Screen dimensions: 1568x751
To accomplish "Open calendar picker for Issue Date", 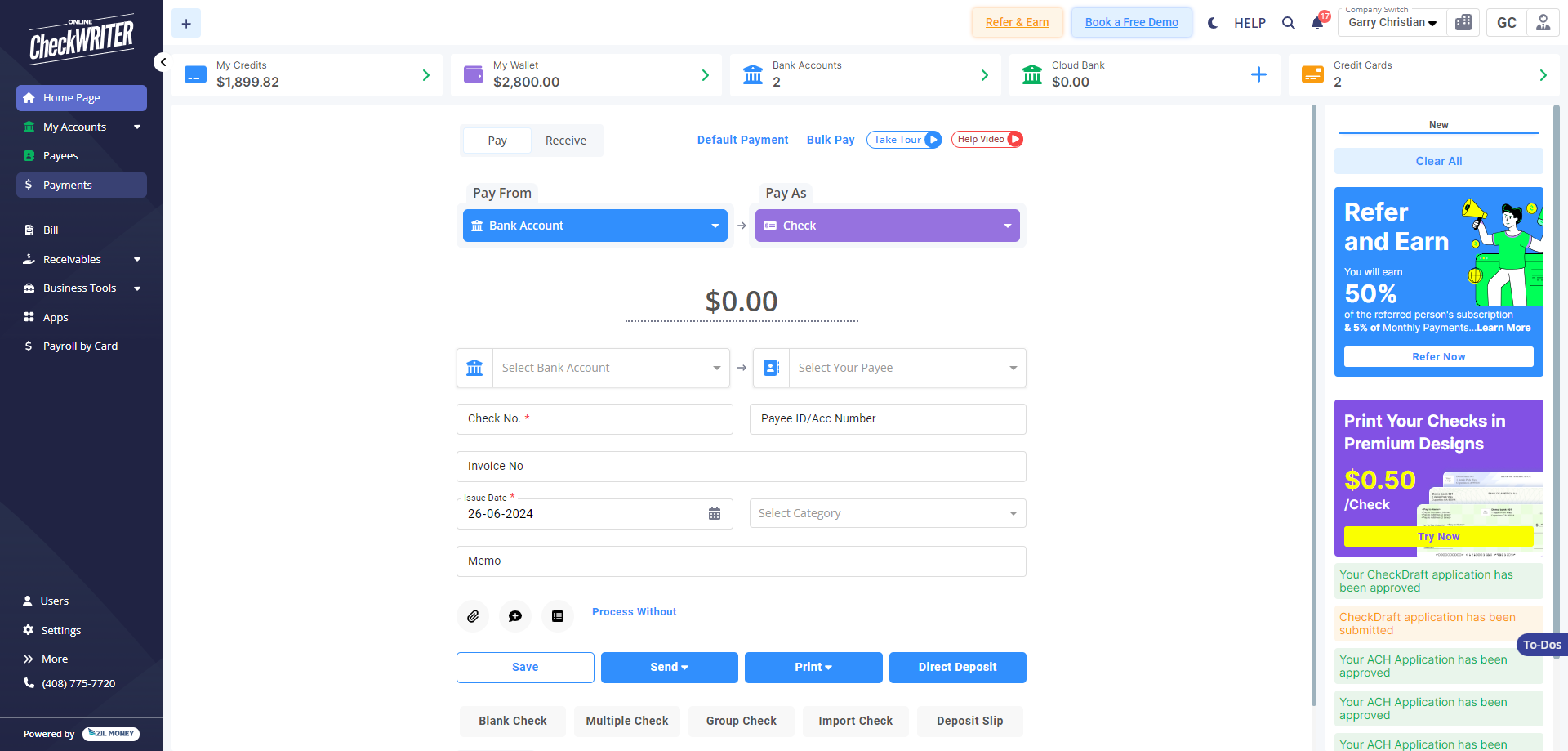I will 715,514.
